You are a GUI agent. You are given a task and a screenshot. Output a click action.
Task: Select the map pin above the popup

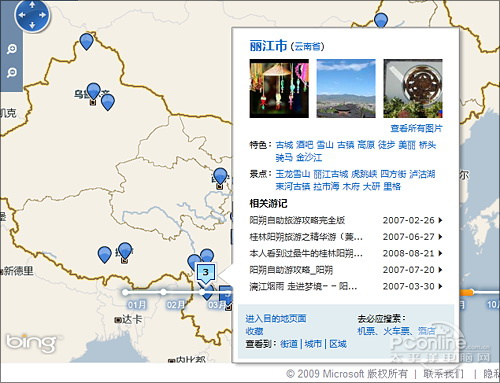coord(381,20)
